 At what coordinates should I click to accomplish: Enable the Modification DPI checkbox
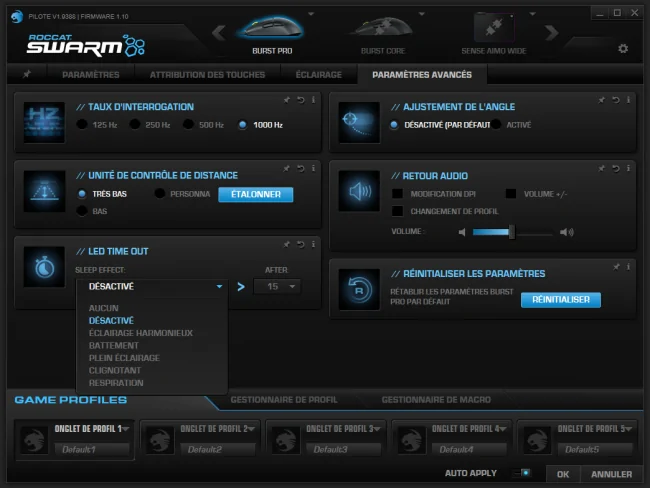(x=397, y=194)
